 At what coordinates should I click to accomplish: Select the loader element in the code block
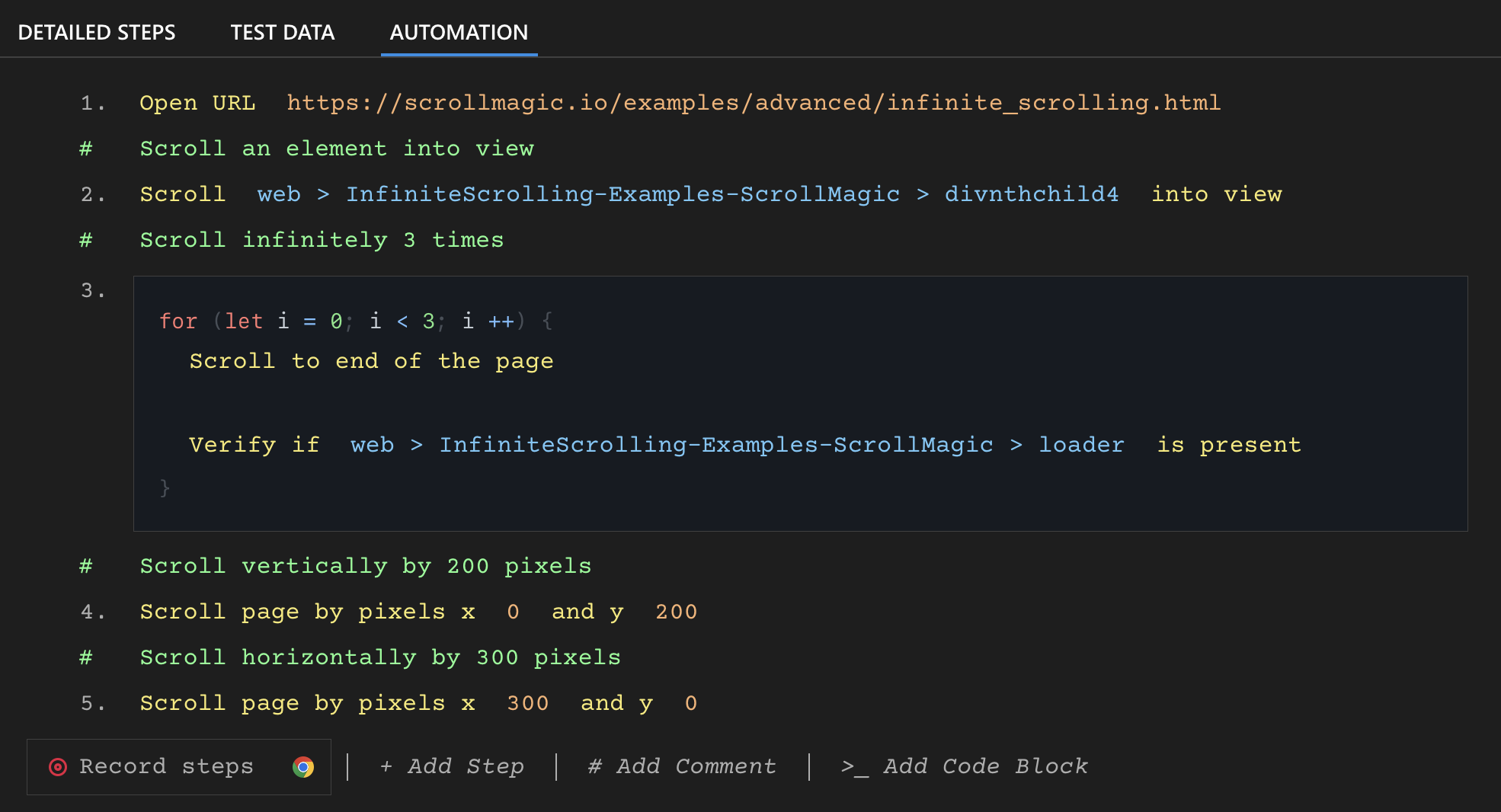tap(1082, 445)
